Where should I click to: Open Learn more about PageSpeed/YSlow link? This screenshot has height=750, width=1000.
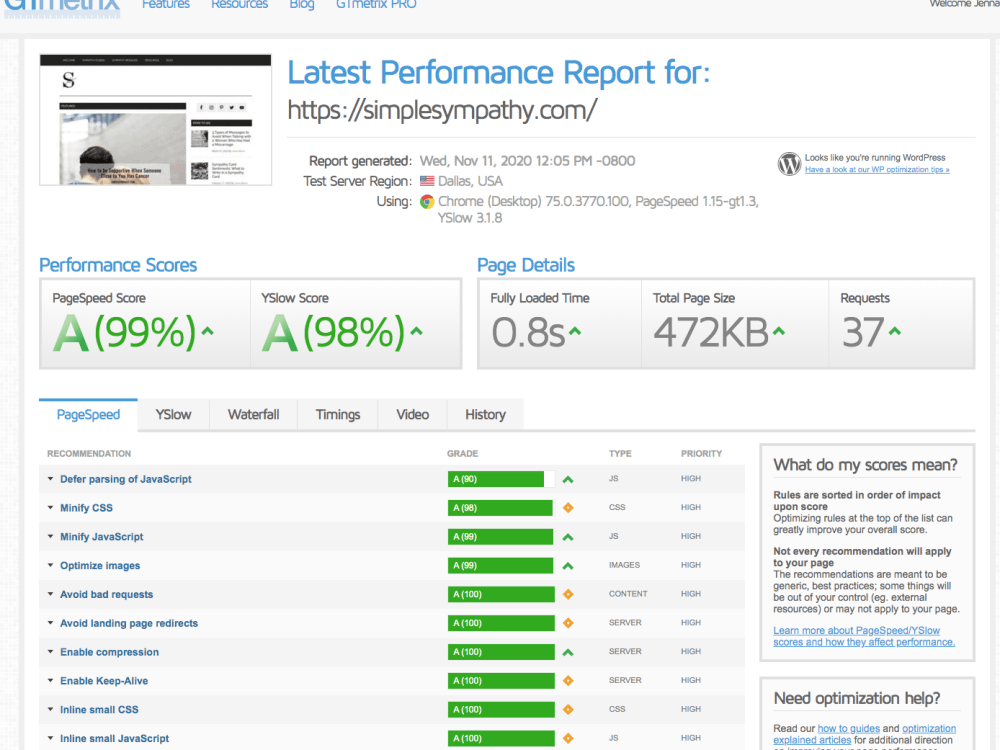click(864, 636)
